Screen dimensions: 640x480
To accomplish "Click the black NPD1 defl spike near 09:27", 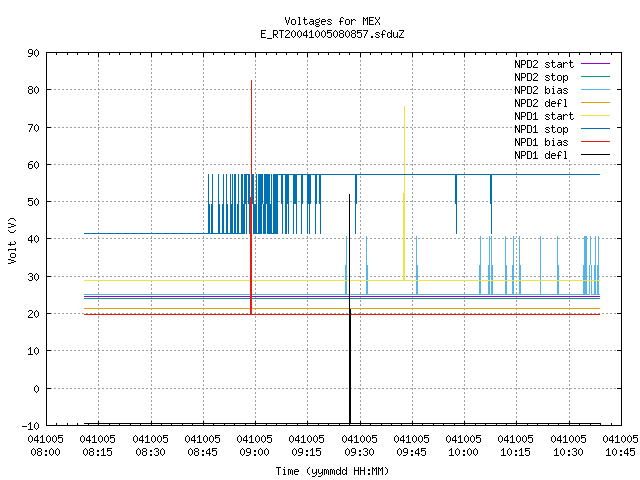I will pyautogui.click(x=350, y=310).
